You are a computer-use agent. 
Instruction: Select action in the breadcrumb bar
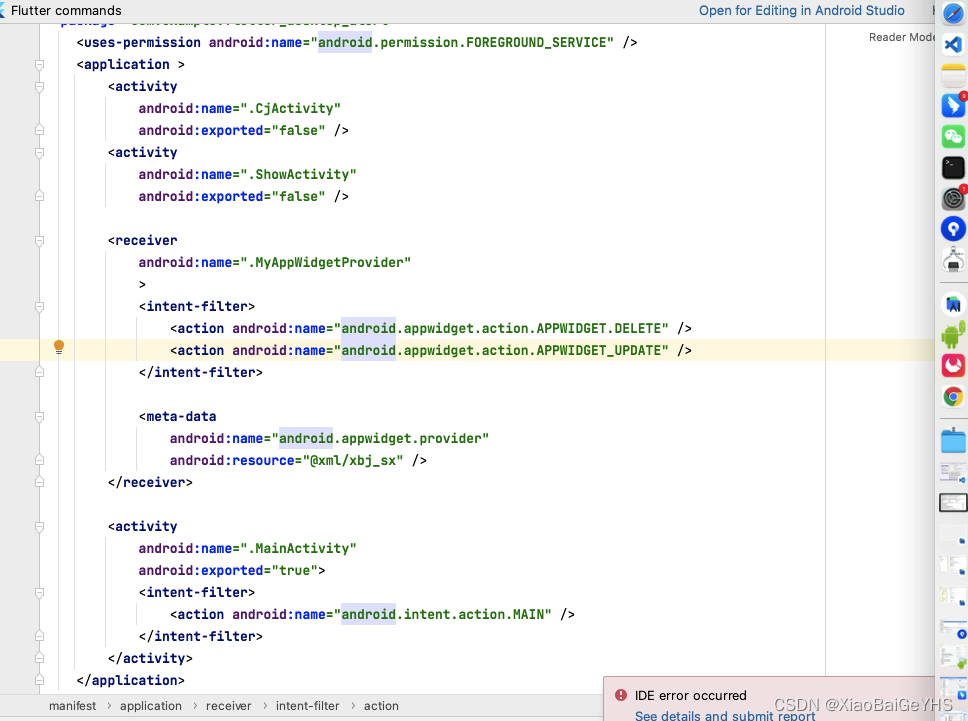(381, 706)
